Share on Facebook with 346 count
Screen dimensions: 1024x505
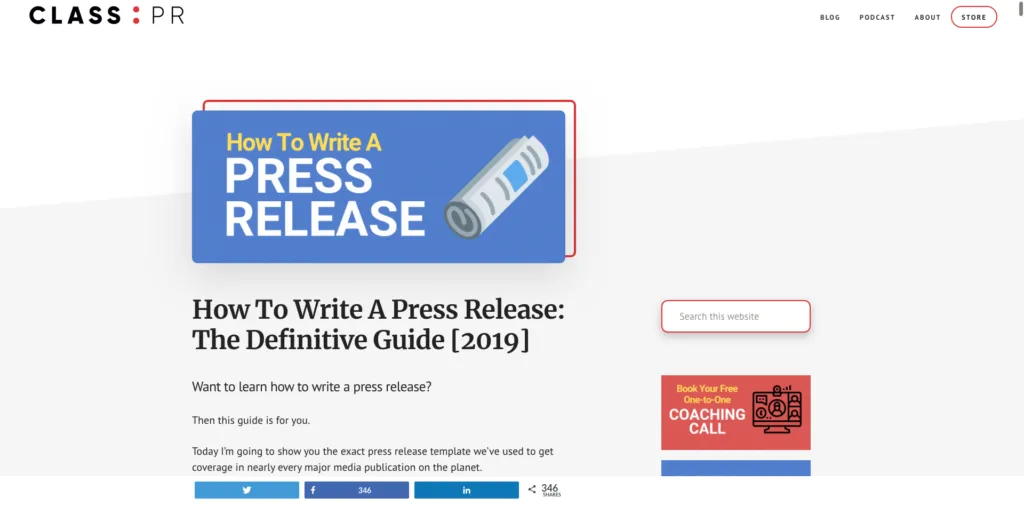(357, 490)
